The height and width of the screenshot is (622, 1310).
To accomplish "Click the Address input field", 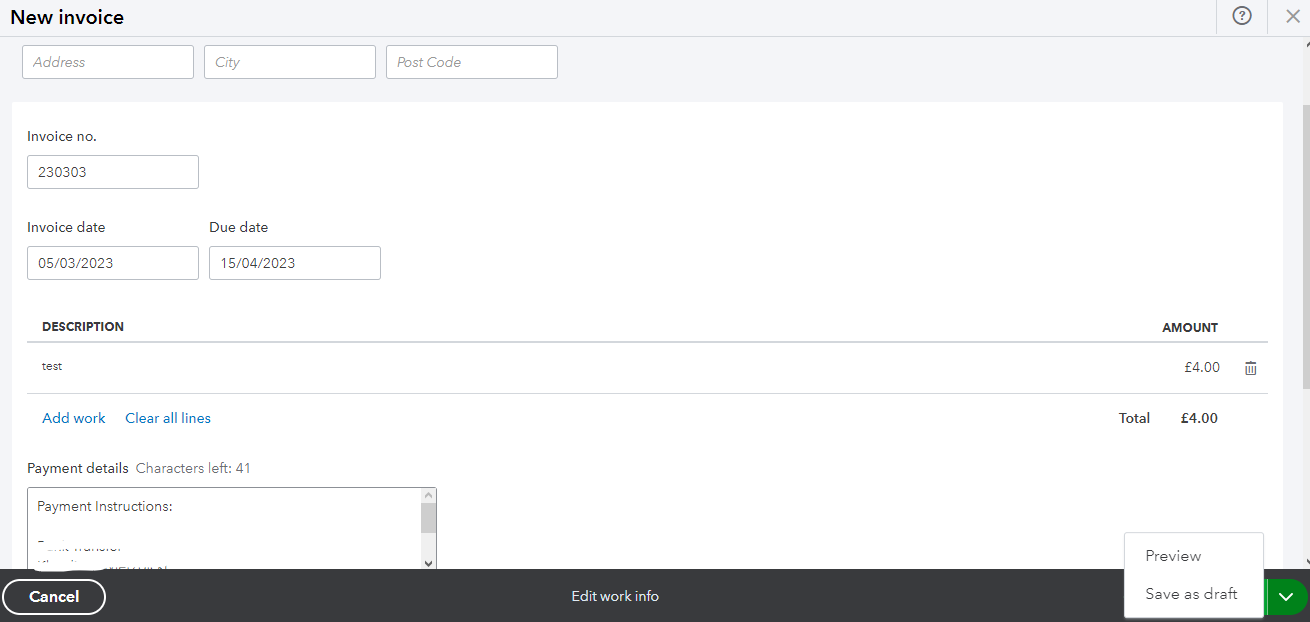I will [107, 61].
